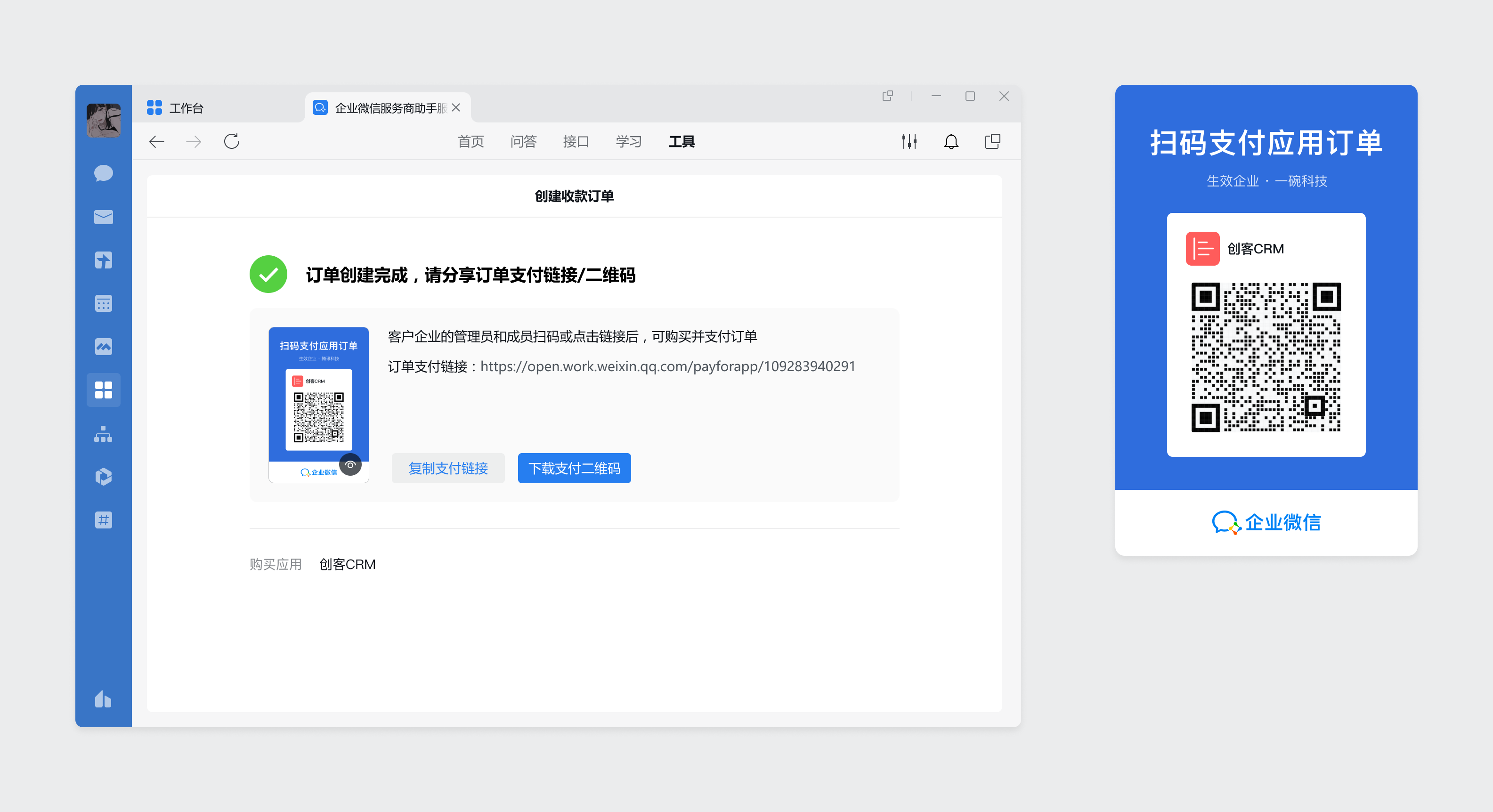Open the 学习 menu item
Image resolution: width=1493 pixels, height=812 pixels.
point(629,141)
